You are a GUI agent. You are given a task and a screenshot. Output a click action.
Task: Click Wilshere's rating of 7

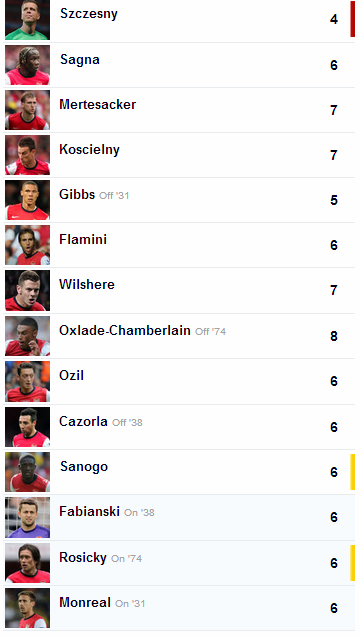[x=334, y=290]
